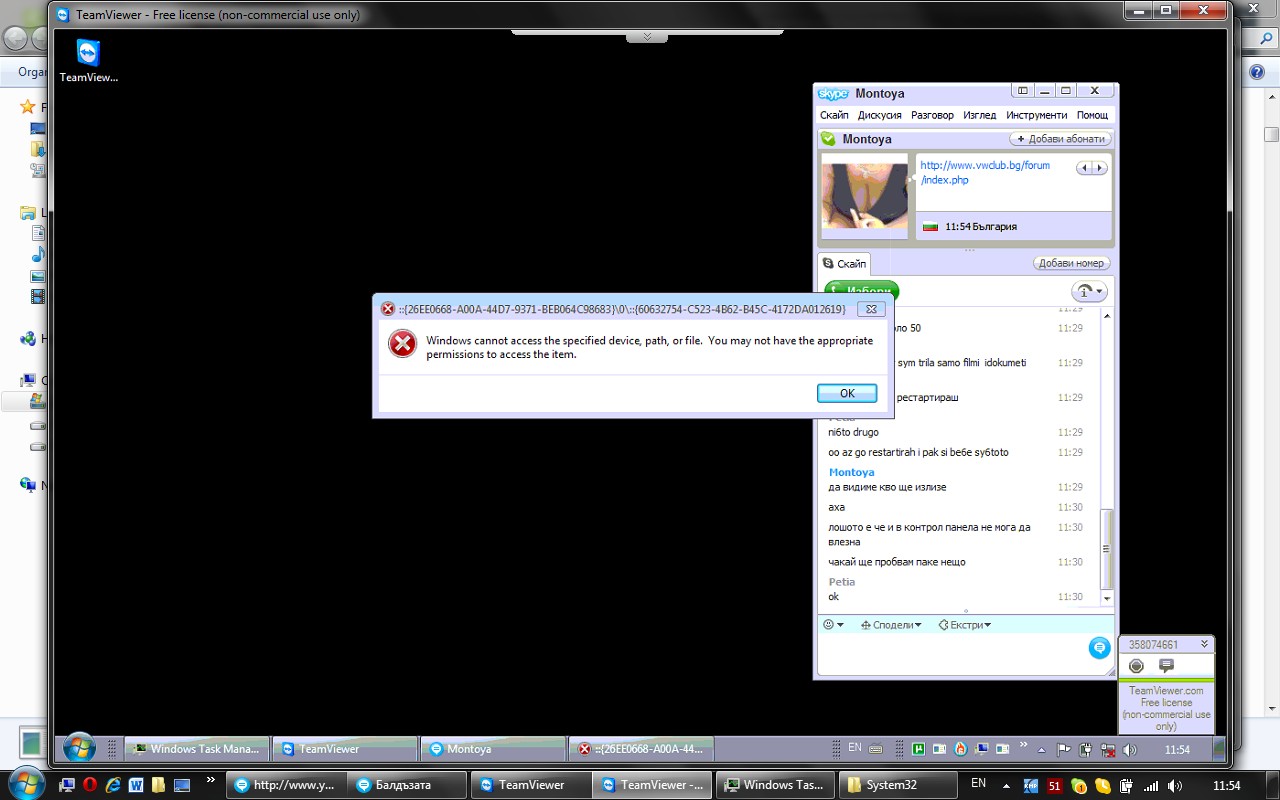Click the red 51 temperature tray icon

pos(1055,786)
